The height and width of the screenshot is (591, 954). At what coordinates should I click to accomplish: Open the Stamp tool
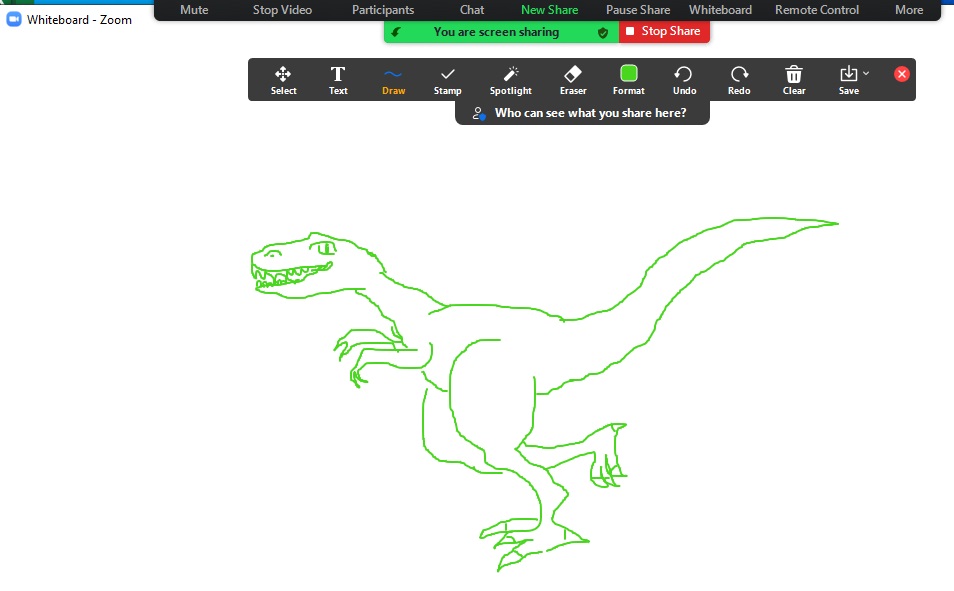tap(447, 80)
